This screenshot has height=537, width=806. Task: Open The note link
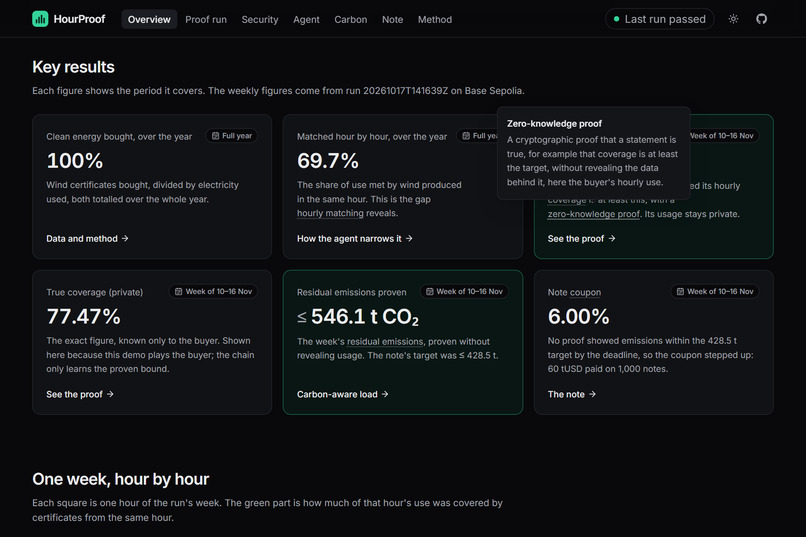click(572, 394)
